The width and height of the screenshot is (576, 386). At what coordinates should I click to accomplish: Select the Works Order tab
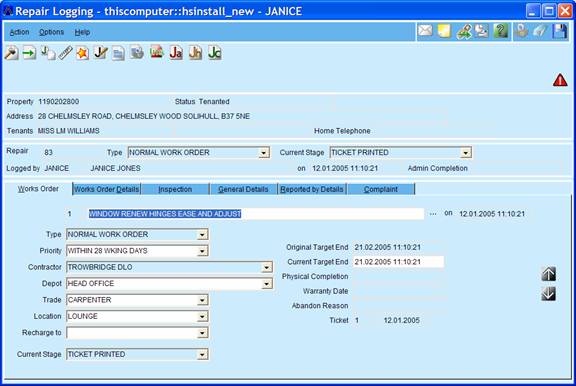[38, 189]
